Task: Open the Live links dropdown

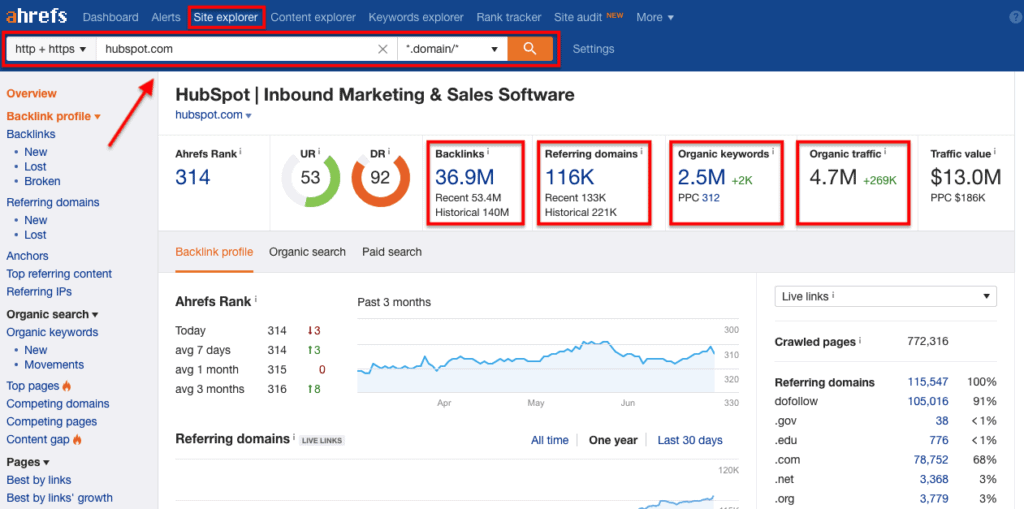Action: click(x=885, y=296)
